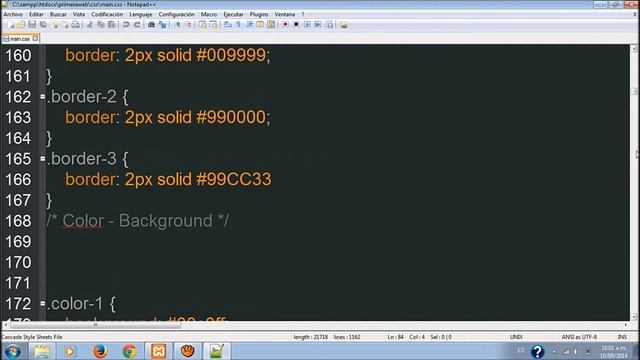Viewport: 640px width, 360px height.
Task: Click the Copy toolbar icon
Action: (100, 25)
